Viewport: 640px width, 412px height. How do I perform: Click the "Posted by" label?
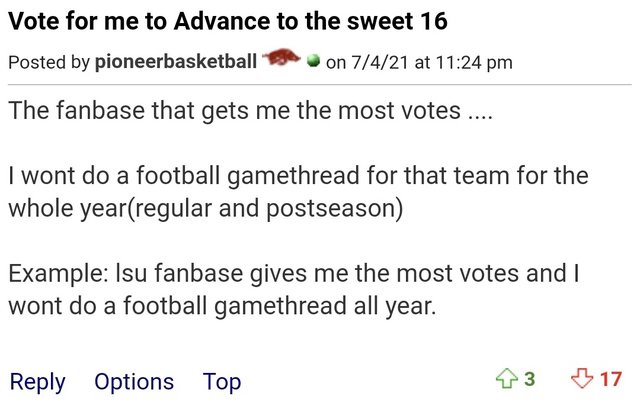click(x=48, y=63)
